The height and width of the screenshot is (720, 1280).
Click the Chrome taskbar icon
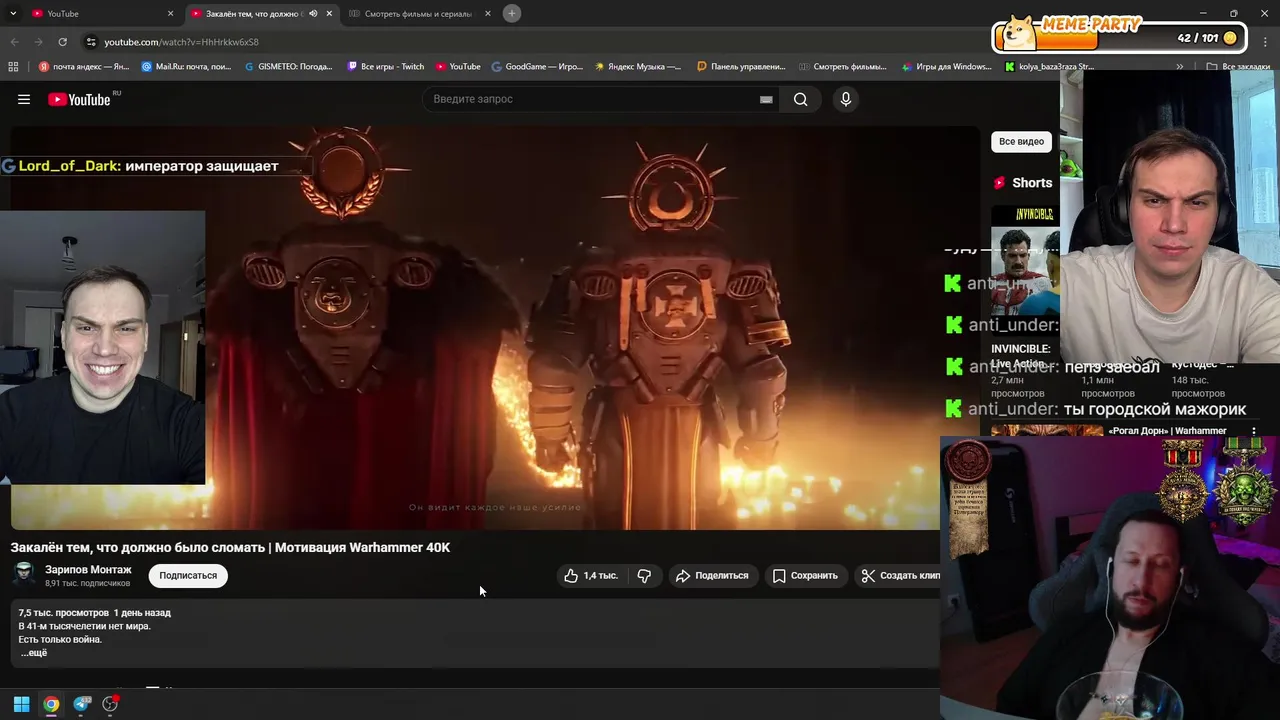pyautogui.click(x=51, y=704)
